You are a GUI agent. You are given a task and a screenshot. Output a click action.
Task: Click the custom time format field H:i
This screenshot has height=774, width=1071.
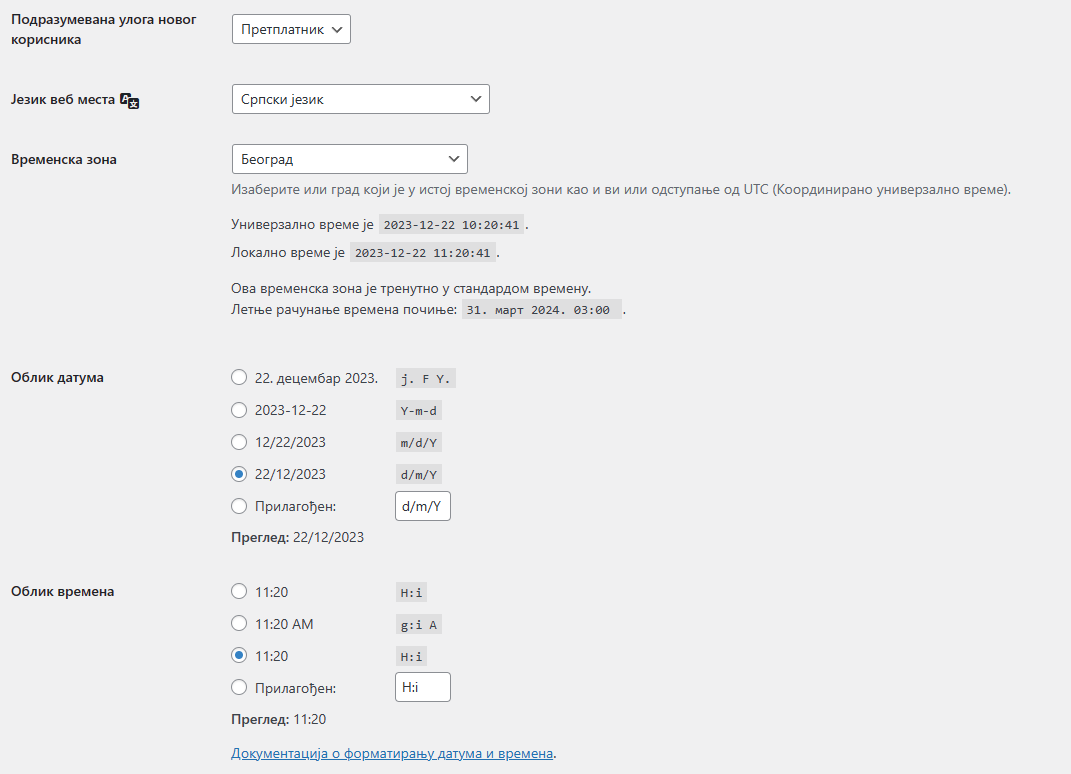423,687
